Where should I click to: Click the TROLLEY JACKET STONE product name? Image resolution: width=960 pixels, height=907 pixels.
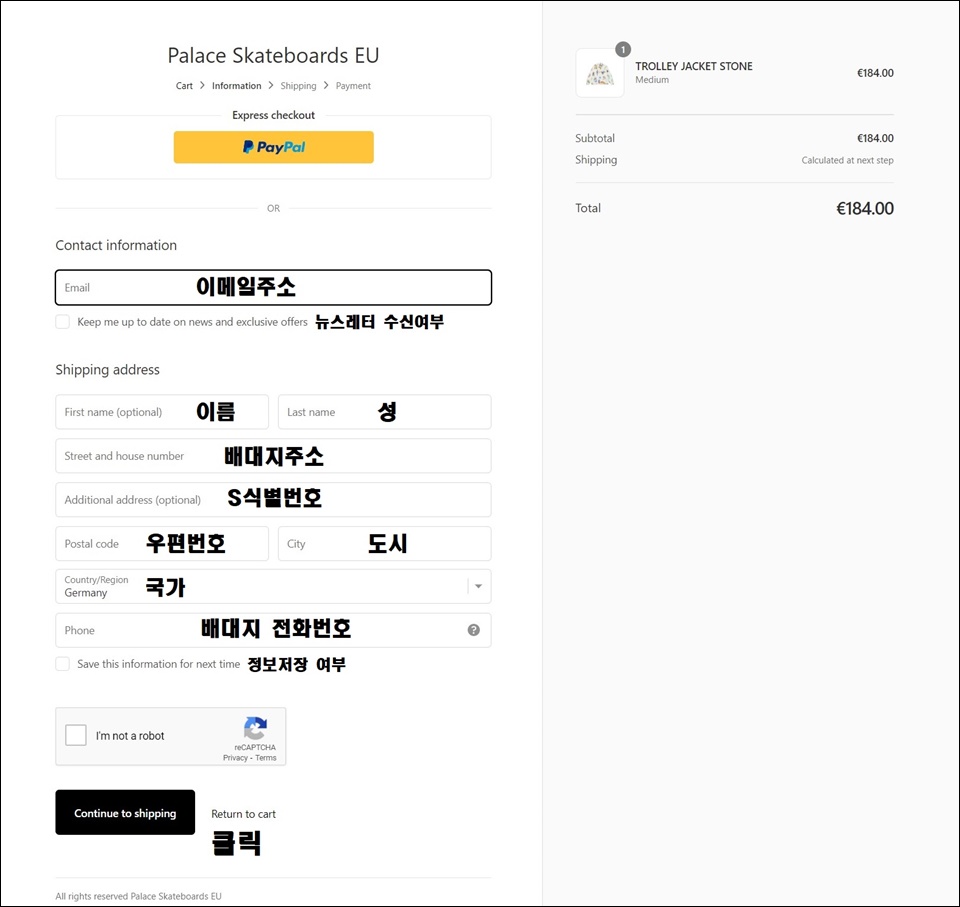[694, 66]
